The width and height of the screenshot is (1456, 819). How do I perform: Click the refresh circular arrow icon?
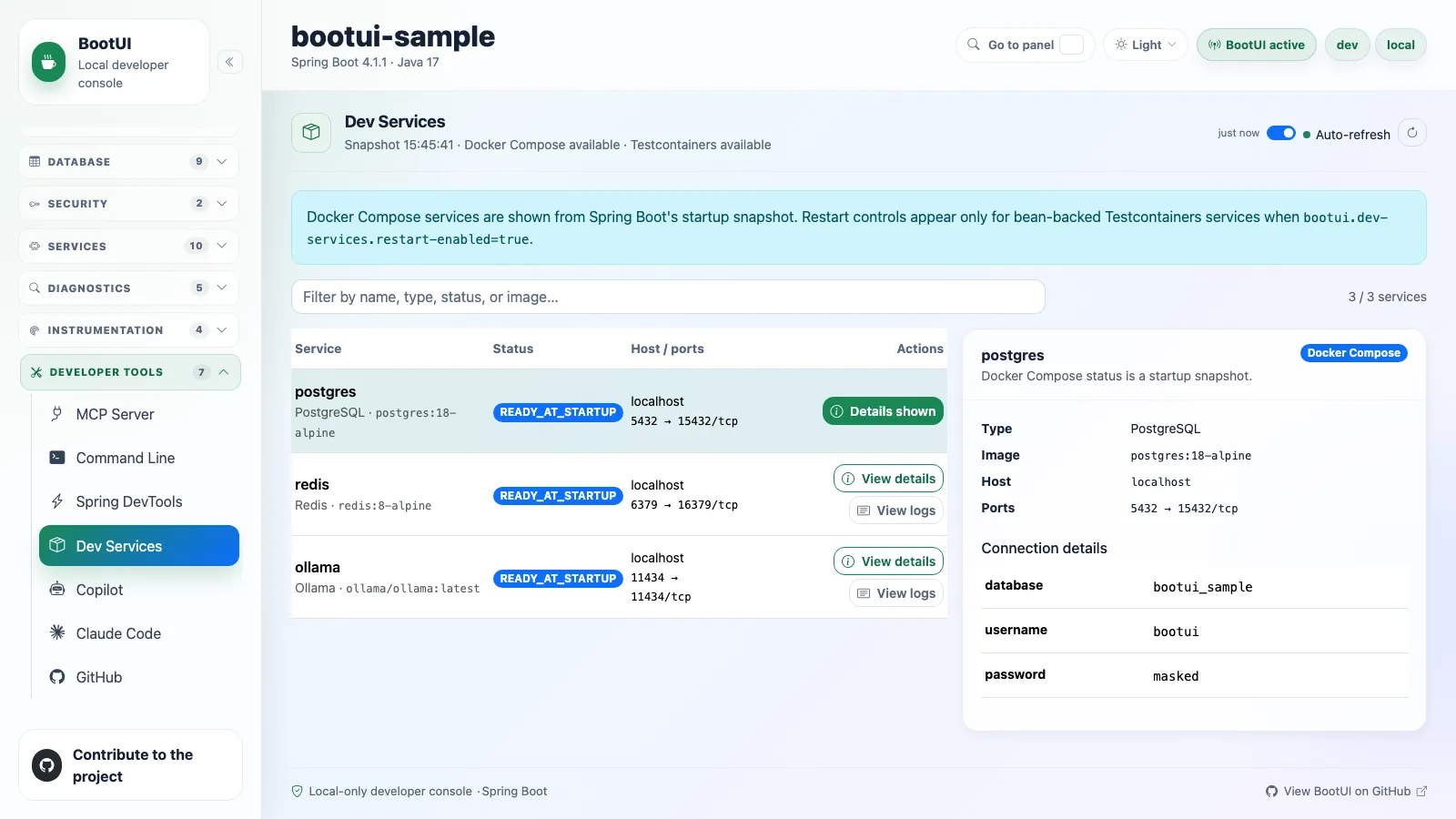pos(1412,133)
